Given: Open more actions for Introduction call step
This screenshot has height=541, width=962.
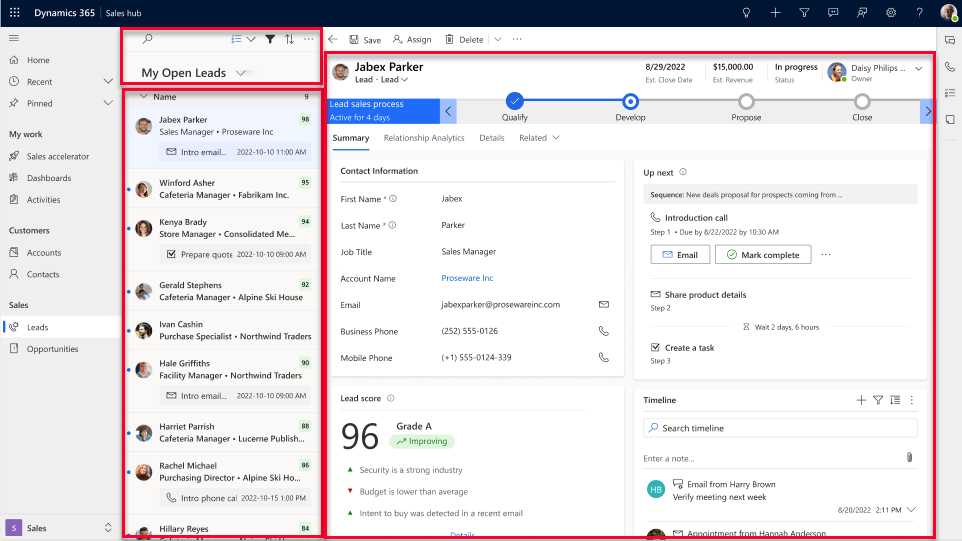Looking at the screenshot, I should coord(826,255).
